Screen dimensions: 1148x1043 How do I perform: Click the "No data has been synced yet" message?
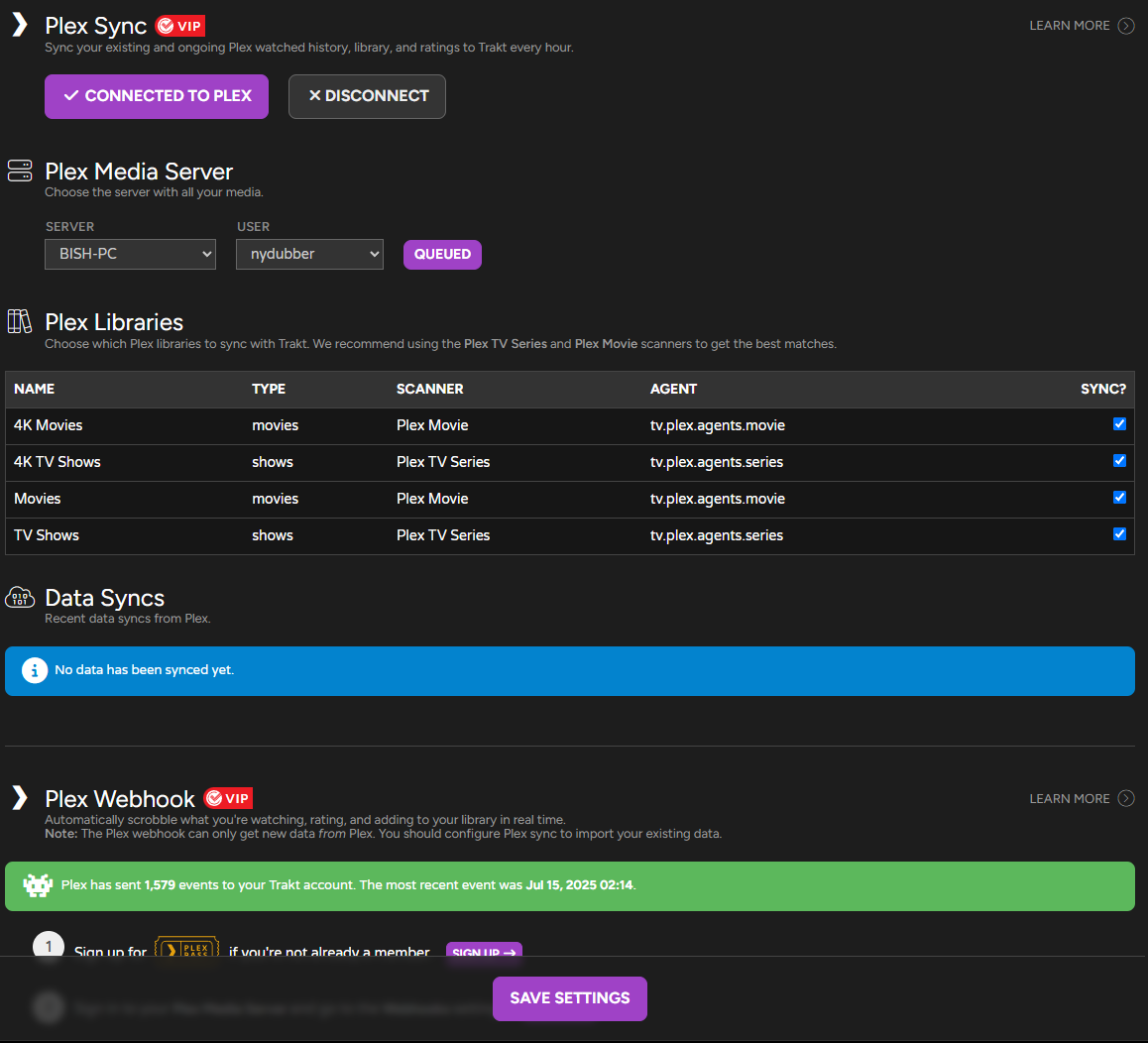click(x=144, y=670)
